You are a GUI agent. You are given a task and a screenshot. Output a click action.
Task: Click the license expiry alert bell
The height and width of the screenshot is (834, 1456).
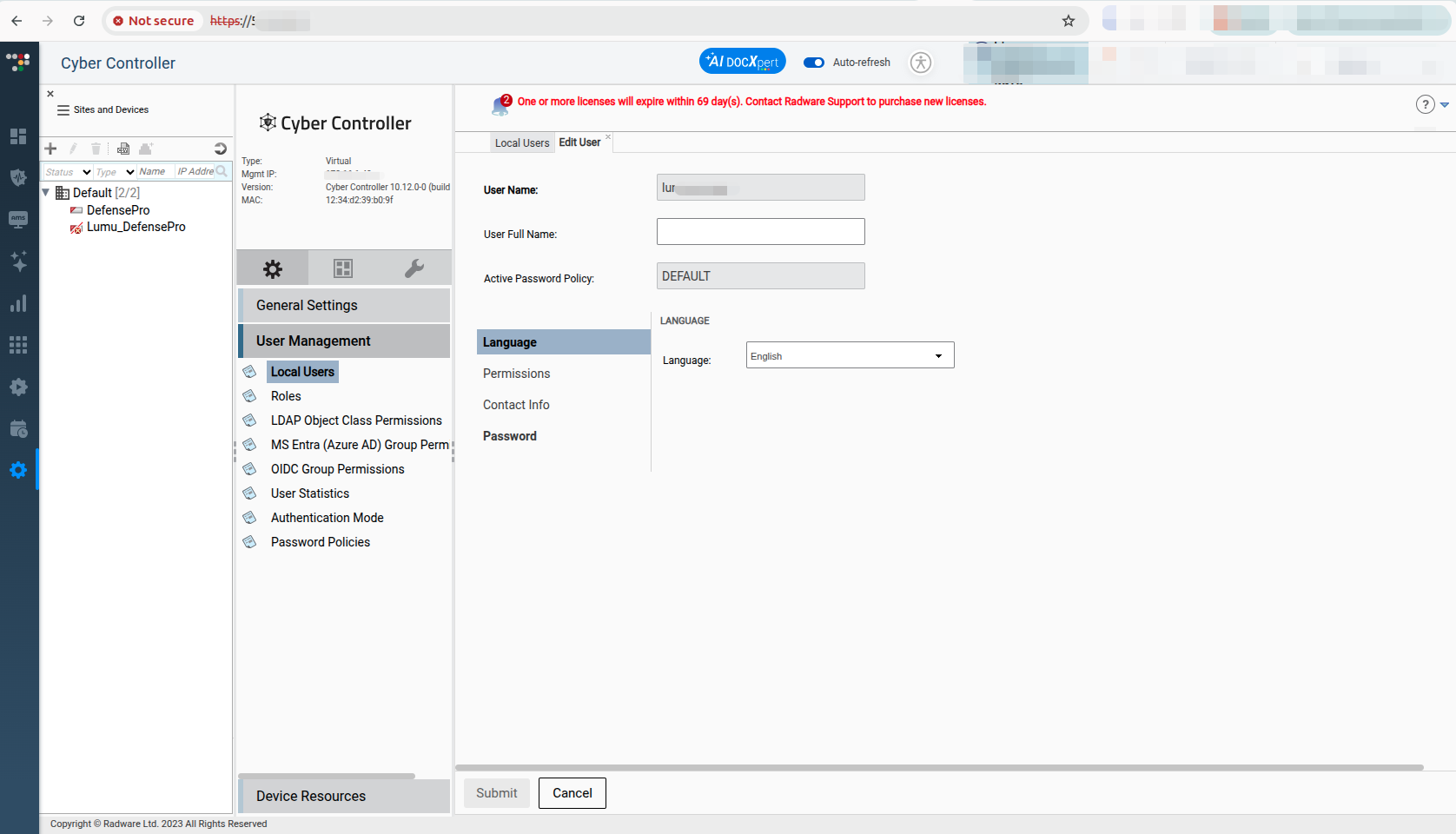pos(500,106)
